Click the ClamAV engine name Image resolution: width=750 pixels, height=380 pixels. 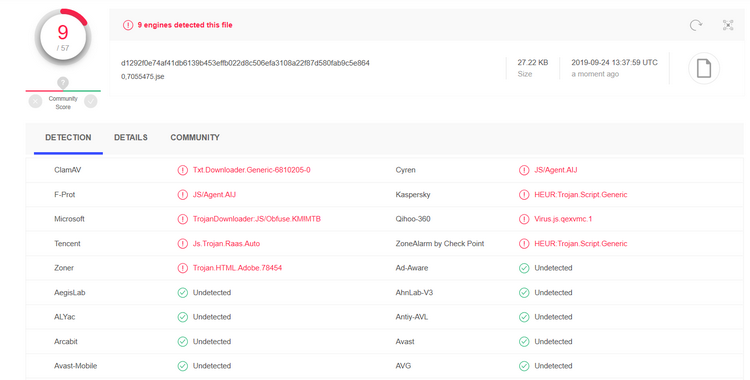click(x=67, y=170)
